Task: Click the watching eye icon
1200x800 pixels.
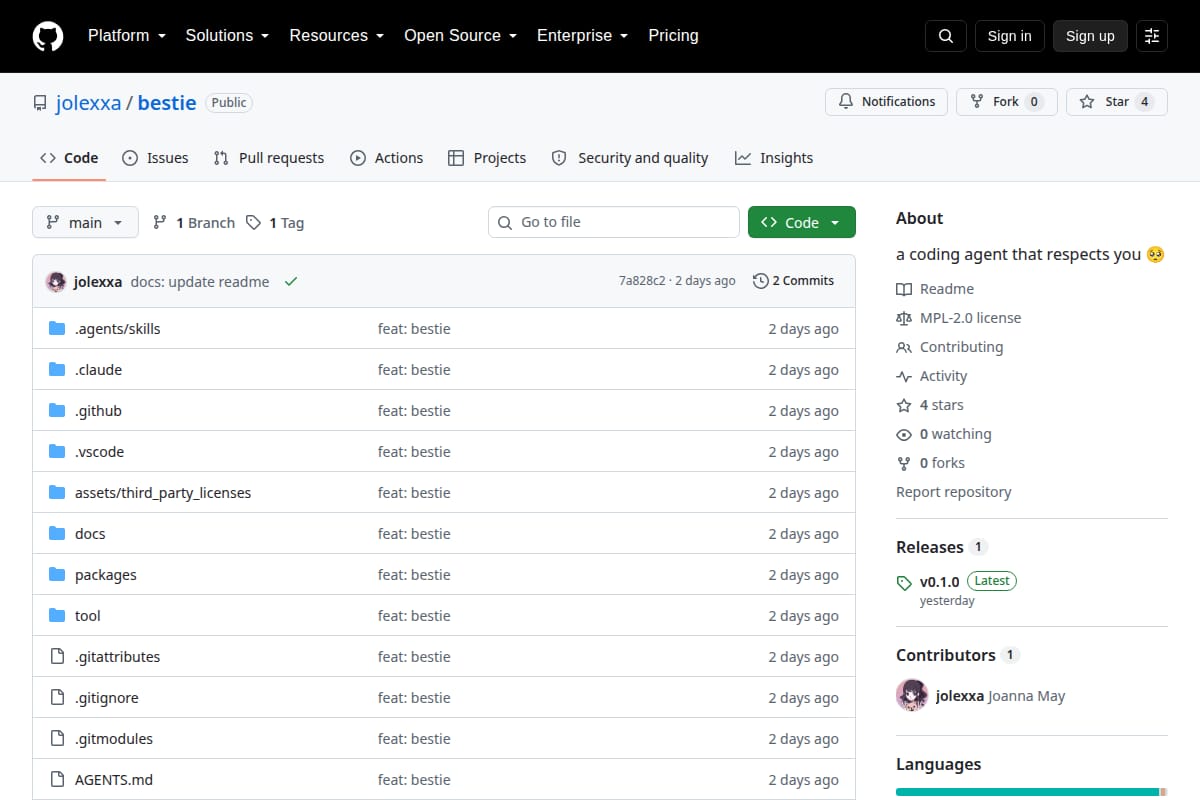Action: (904, 434)
